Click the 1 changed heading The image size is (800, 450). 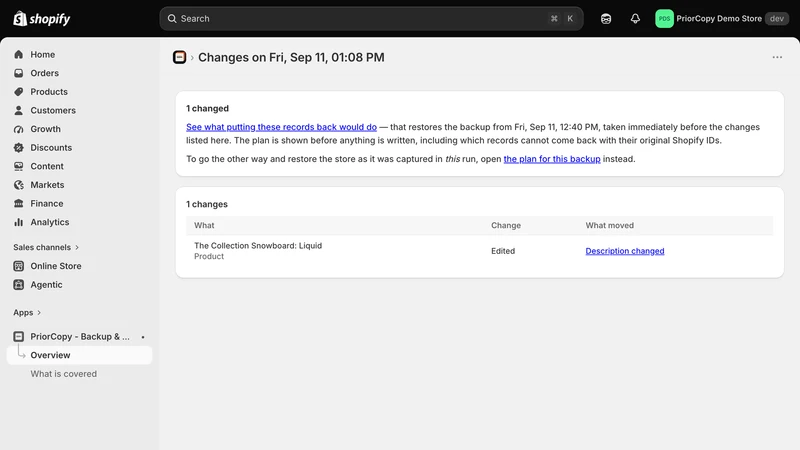207,109
